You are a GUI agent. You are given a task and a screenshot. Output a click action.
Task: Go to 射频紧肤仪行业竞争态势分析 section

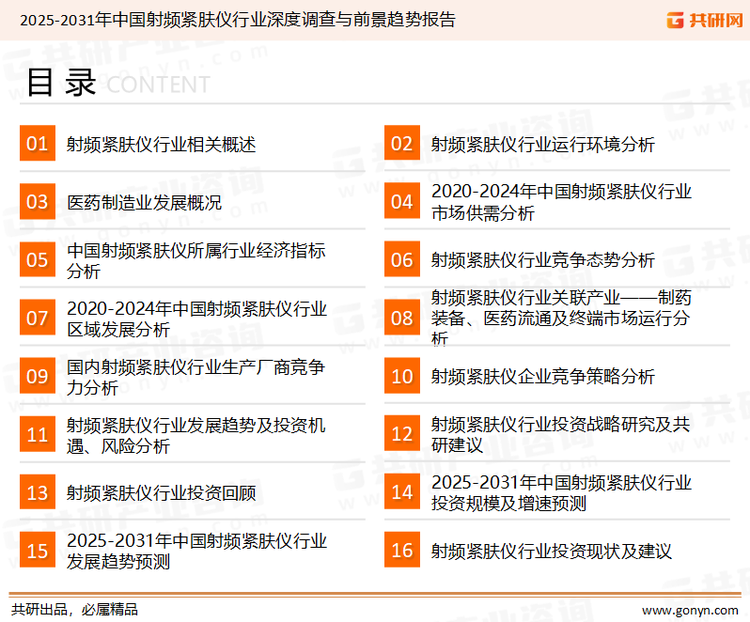543,260
